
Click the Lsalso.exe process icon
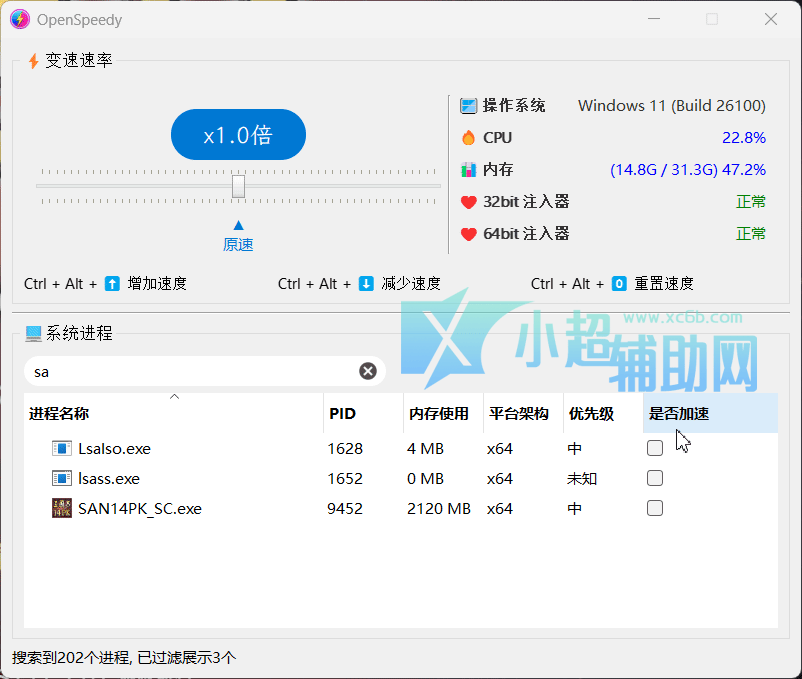coord(61,448)
